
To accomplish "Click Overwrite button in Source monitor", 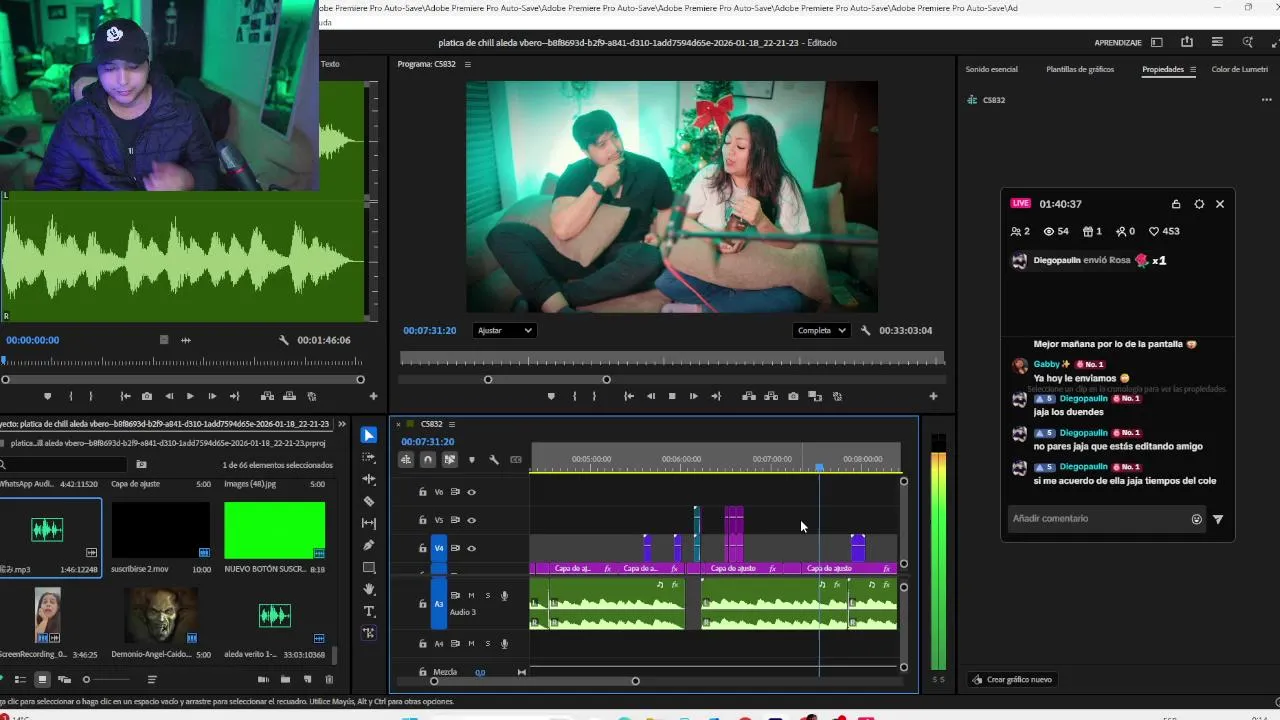I will pyautogui.click(x=289, y=396).
